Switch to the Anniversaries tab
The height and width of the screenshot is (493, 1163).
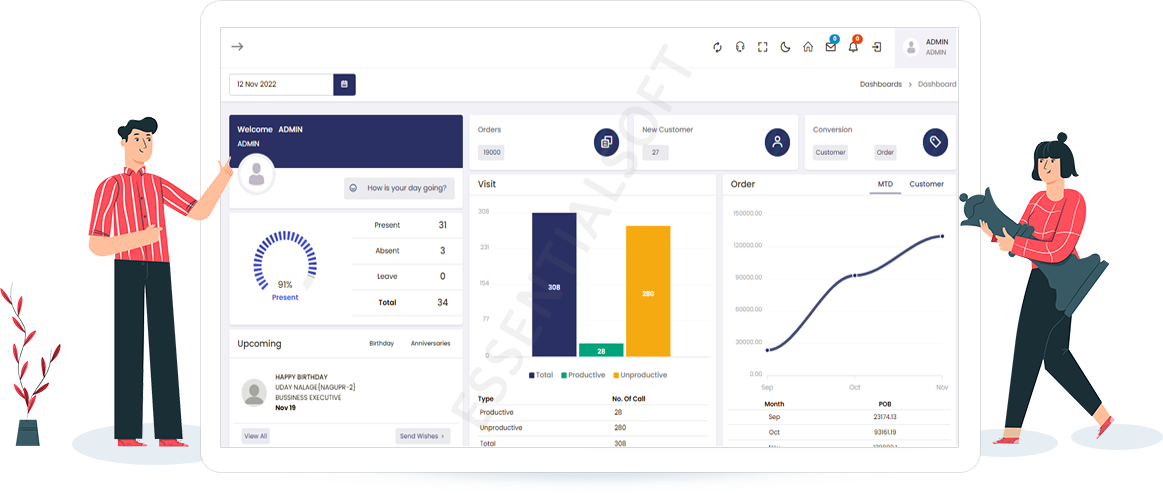pos(430,344)
